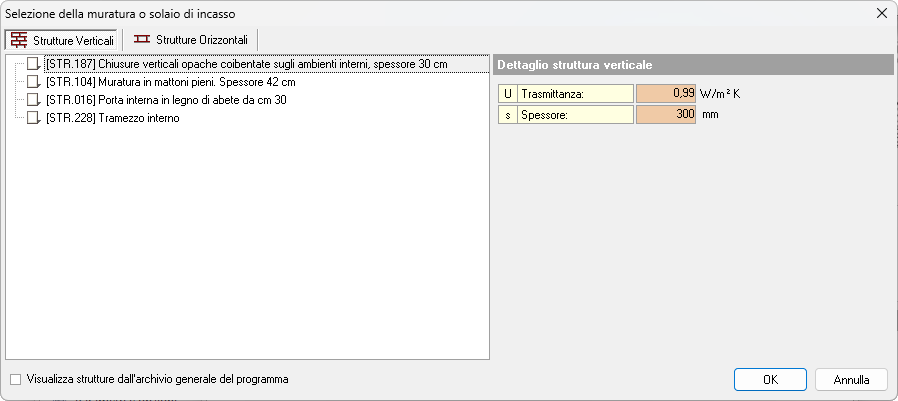
Task: Click the structure icon beside STR.228
Action: [x=34, y=118]
